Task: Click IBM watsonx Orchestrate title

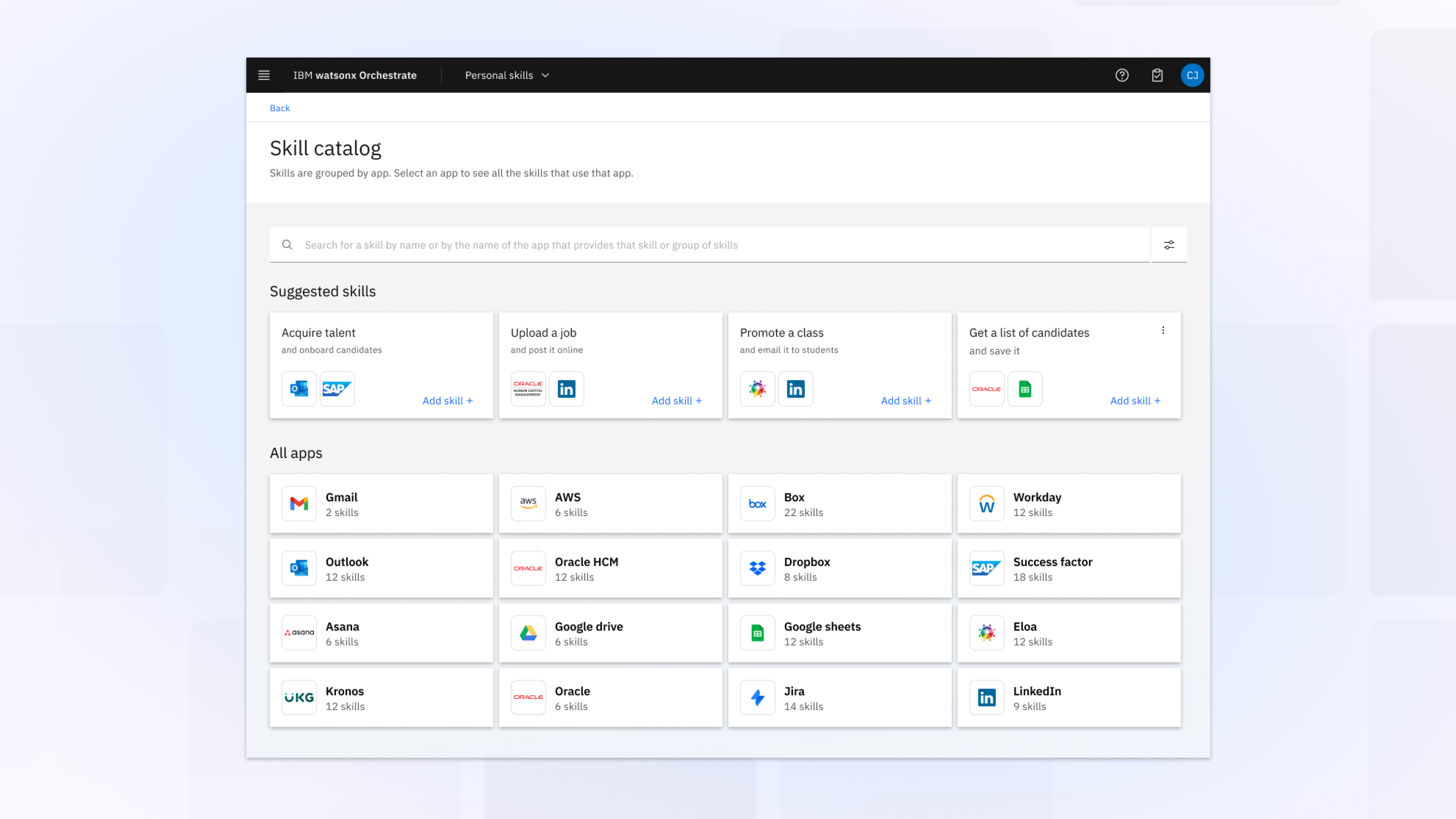Action: (355, 75)
